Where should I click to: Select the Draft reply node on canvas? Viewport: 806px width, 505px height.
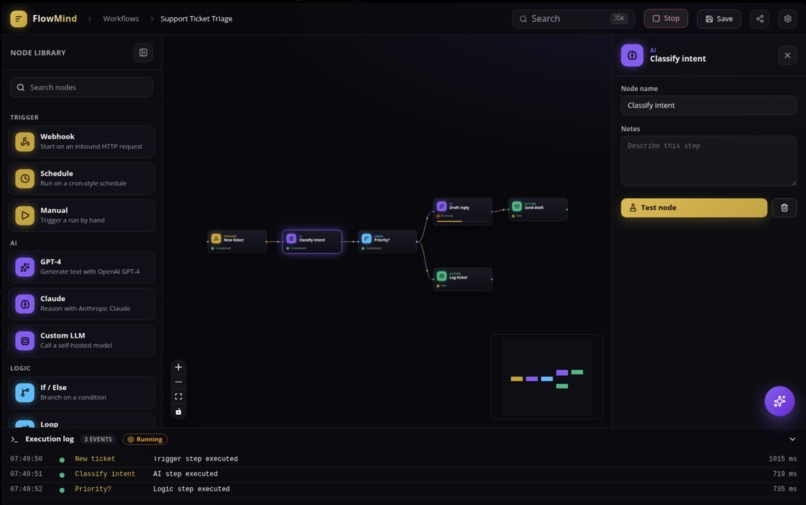coord(463,211)
